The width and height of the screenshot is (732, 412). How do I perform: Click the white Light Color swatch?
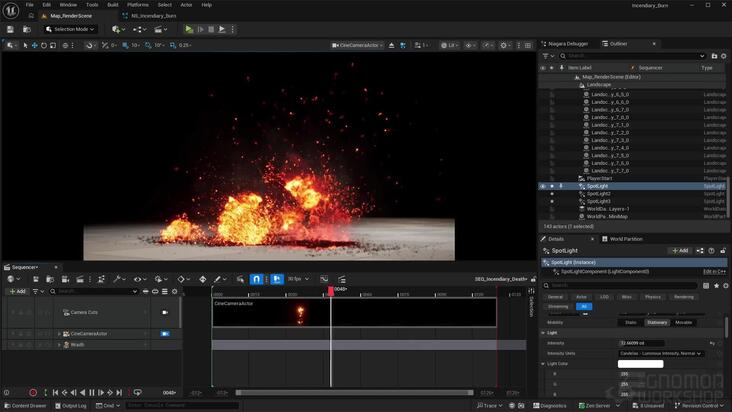pos(640,363)
